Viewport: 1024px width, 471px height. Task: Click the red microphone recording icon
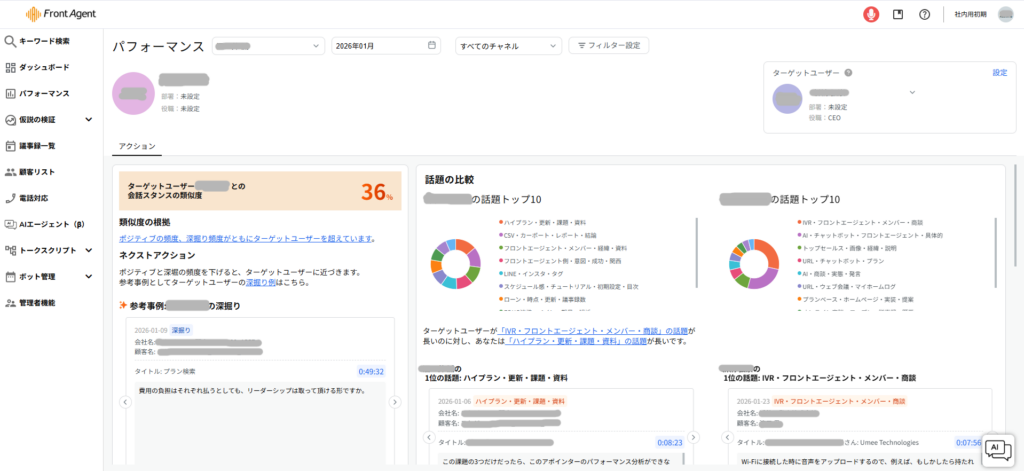tap(871, 14)
